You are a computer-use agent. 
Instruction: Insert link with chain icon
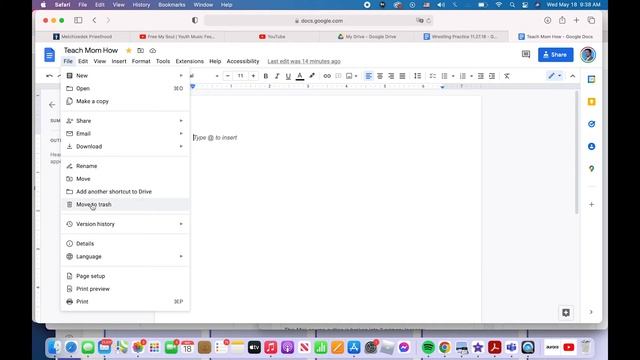(327, 76)
